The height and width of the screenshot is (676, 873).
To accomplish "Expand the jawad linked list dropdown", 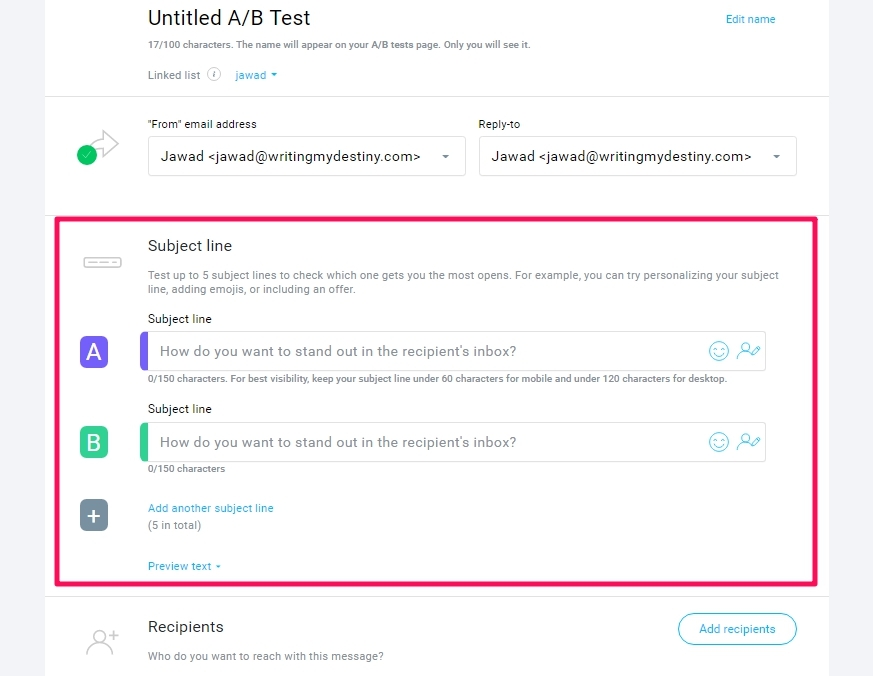I will tap(256, 75).
